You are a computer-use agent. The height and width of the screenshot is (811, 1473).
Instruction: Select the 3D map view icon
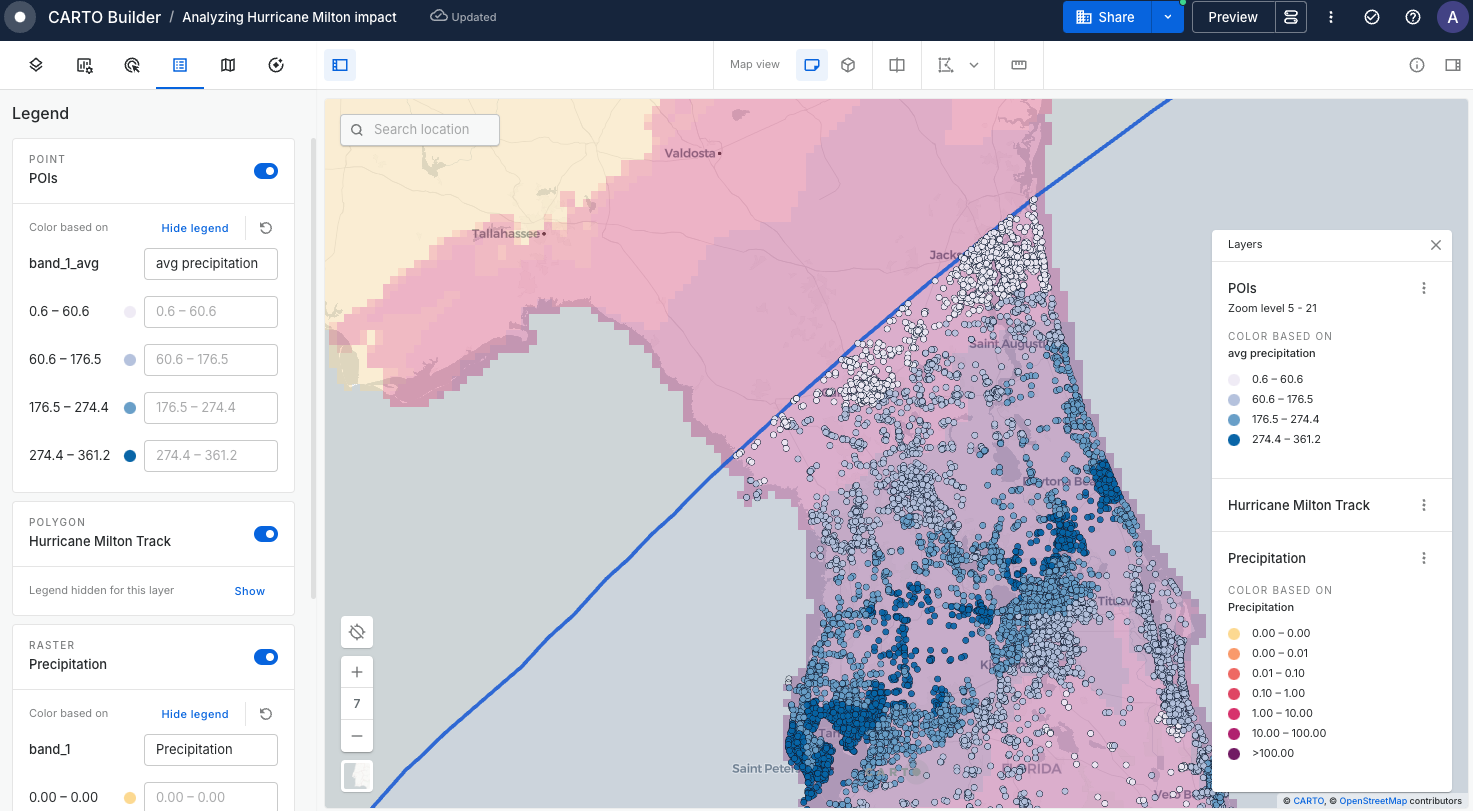[x=848, y=65]
